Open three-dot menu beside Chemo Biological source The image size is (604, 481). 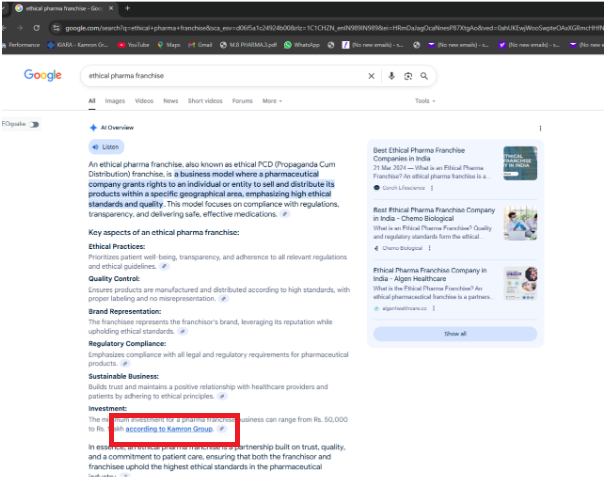coord(430,247)
